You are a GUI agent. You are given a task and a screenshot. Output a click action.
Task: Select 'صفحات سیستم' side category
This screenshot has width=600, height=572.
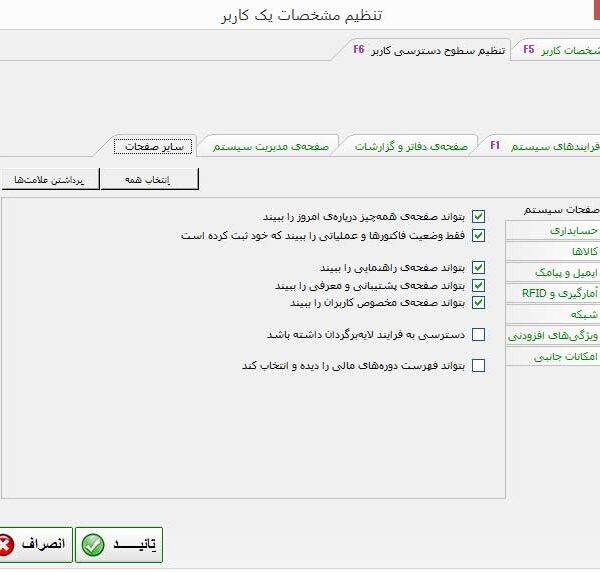561,210
